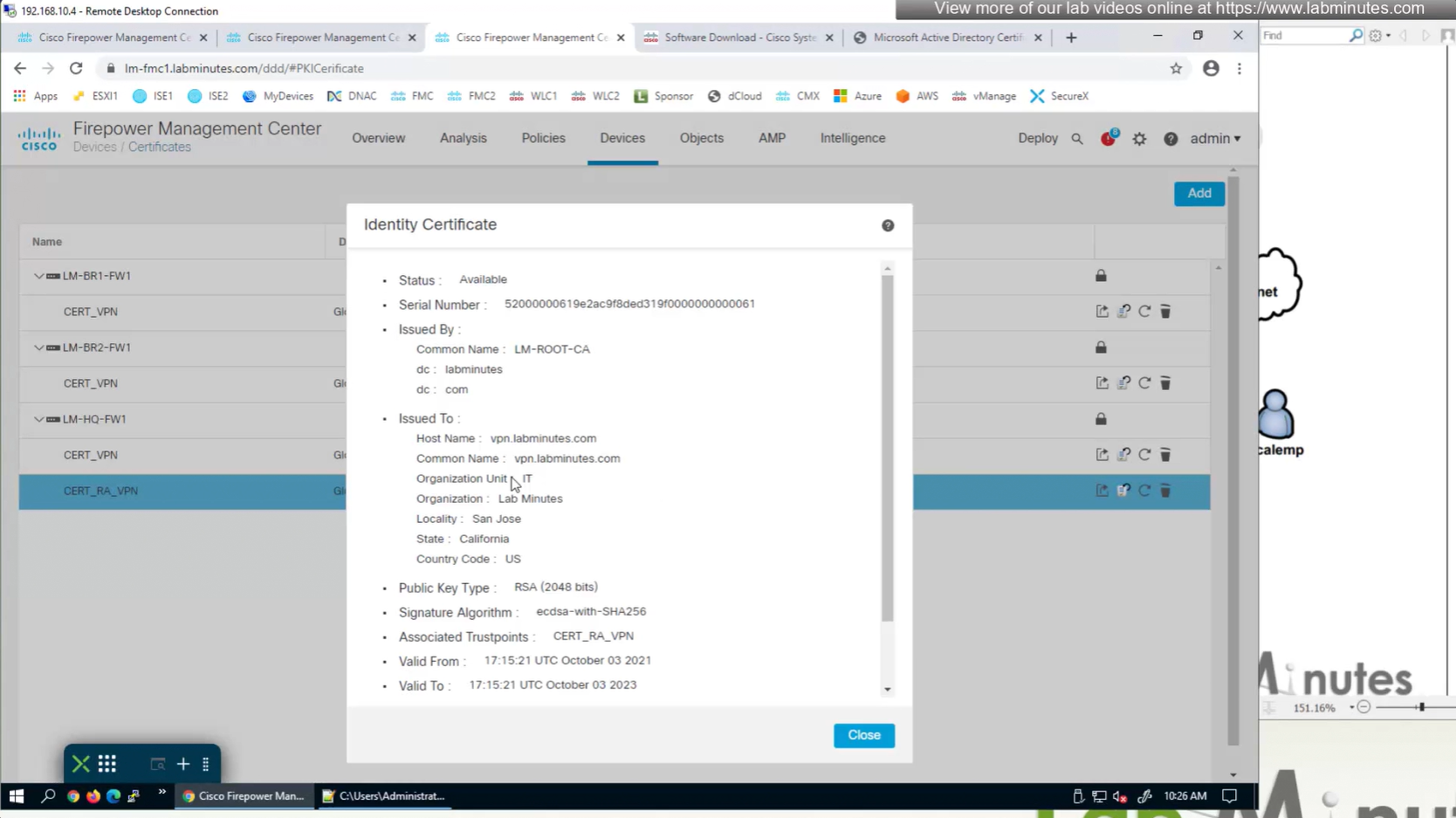Open the admin user dropdown
1456x818 pixels.
(1215, 139)
